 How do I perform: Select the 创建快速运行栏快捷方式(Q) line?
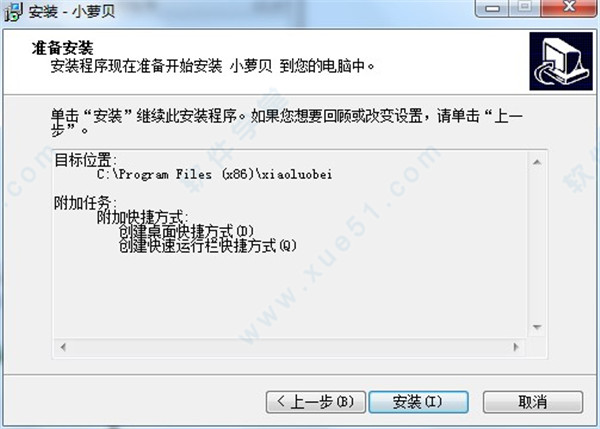207,245
